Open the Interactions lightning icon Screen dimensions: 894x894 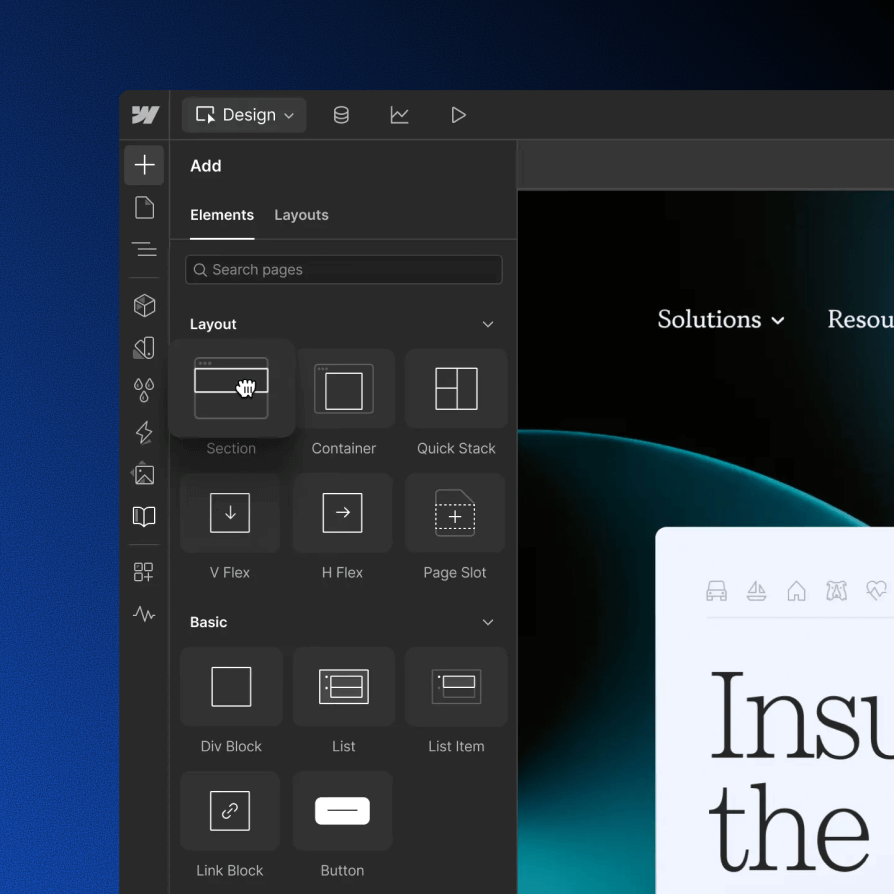click(144, 432)
